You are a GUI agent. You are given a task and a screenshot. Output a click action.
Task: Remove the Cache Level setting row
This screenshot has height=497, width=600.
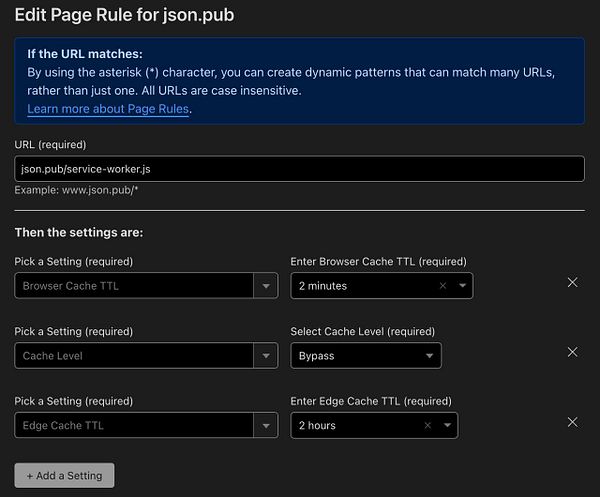[572, 352]
